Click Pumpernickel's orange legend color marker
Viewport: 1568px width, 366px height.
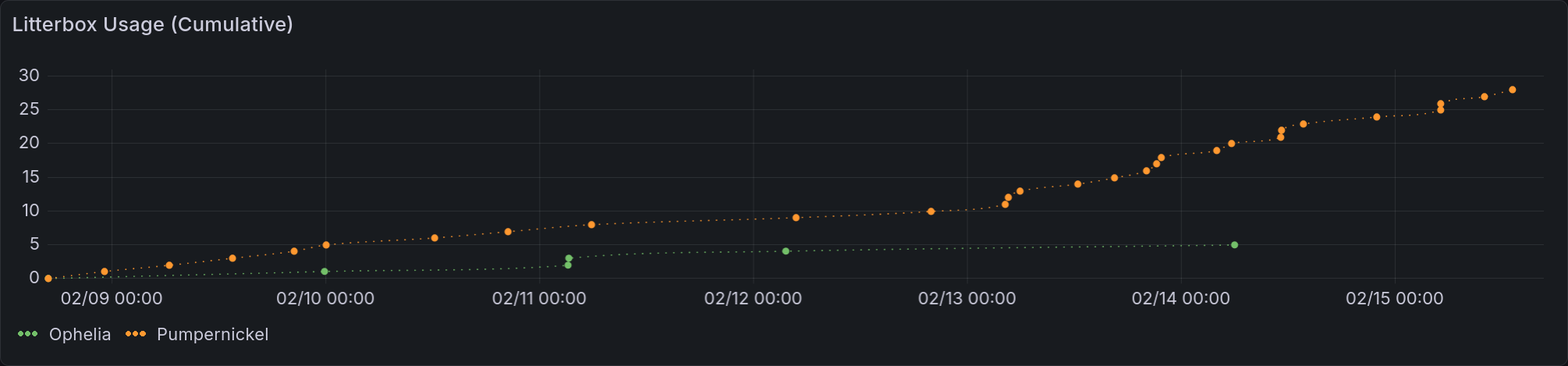click(x=136, y=334)
